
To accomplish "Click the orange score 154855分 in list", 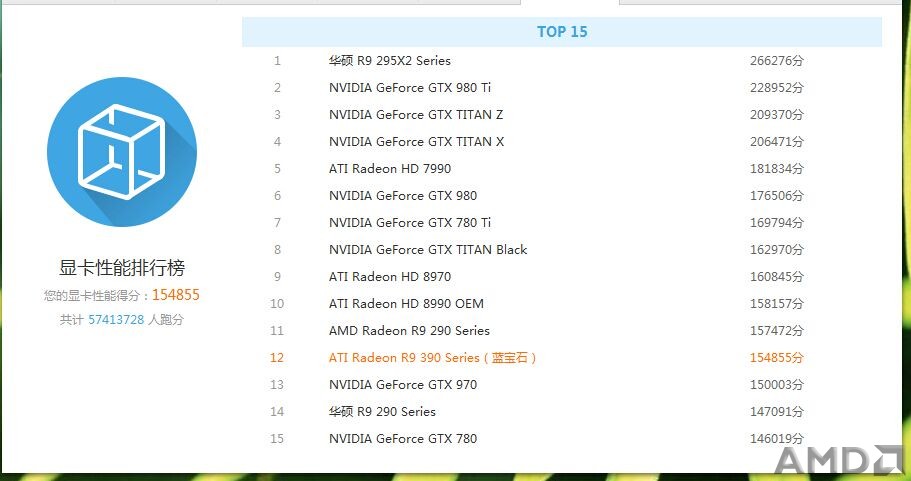I will (x=777, y=358).
